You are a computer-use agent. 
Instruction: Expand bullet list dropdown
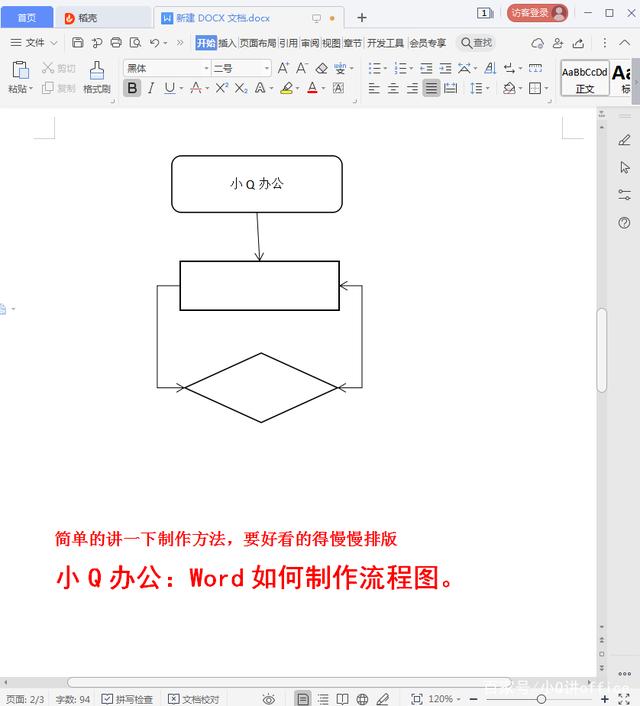coord(385,68)
